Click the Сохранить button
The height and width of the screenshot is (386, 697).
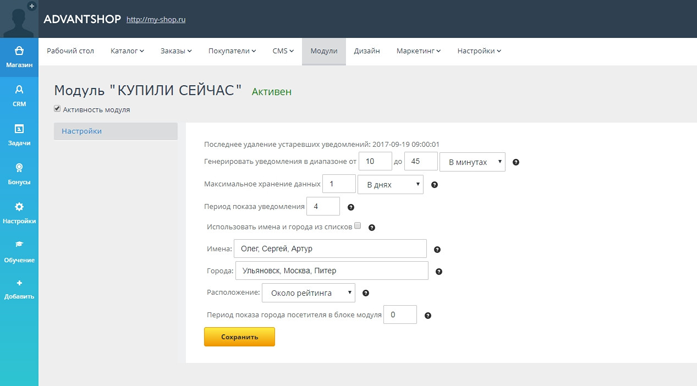coord(239,337)
